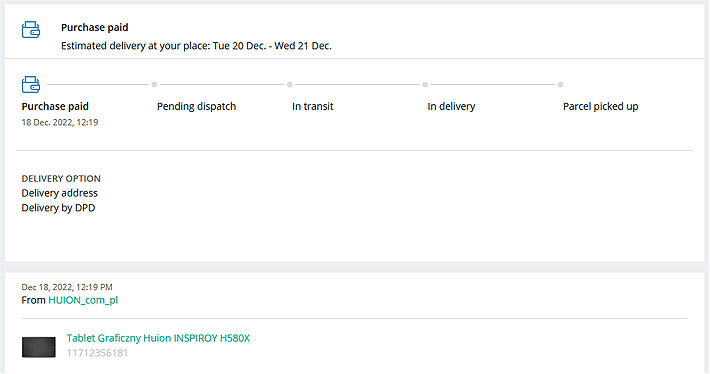Click the offer number 11712356181

click(97, 353)
